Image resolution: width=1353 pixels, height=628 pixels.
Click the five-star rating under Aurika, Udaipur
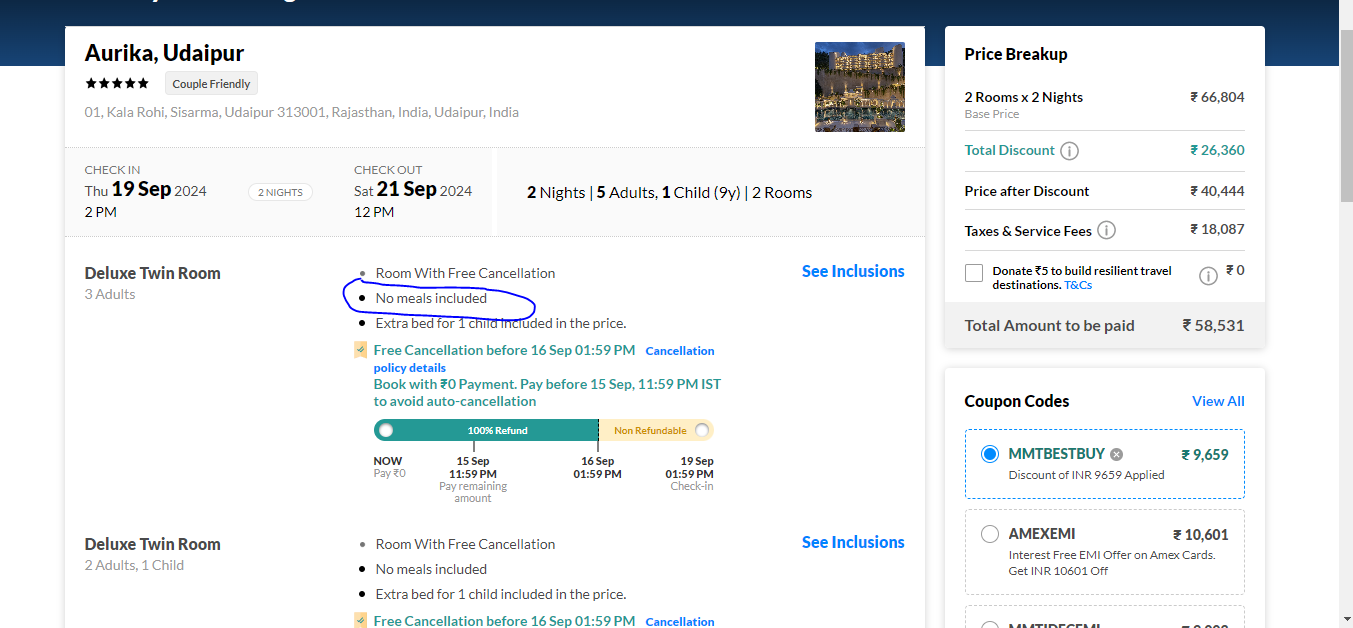[x=117, y=83]
